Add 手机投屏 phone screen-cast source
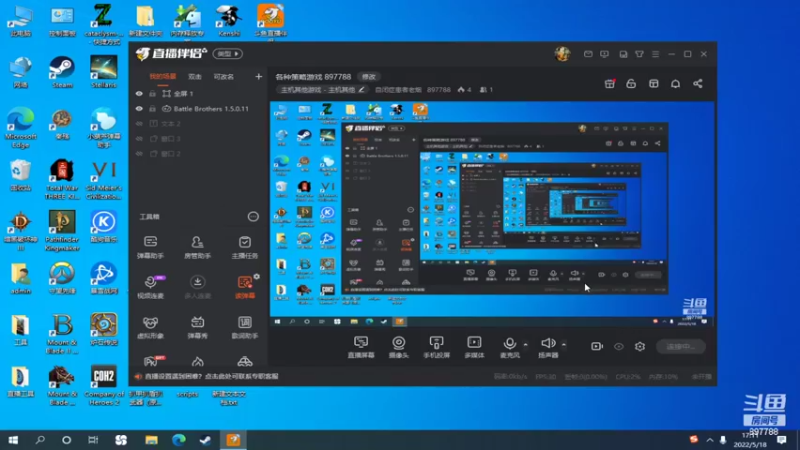The width and height of the screenshot is (800, 450). click(436, 347)
